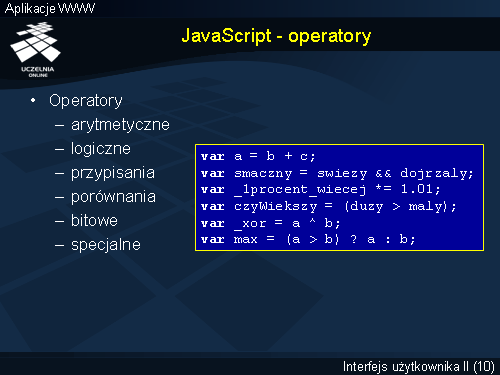Click the 'przypisania' list item
Screen dimensions: 500x375
tap(113, 173)
